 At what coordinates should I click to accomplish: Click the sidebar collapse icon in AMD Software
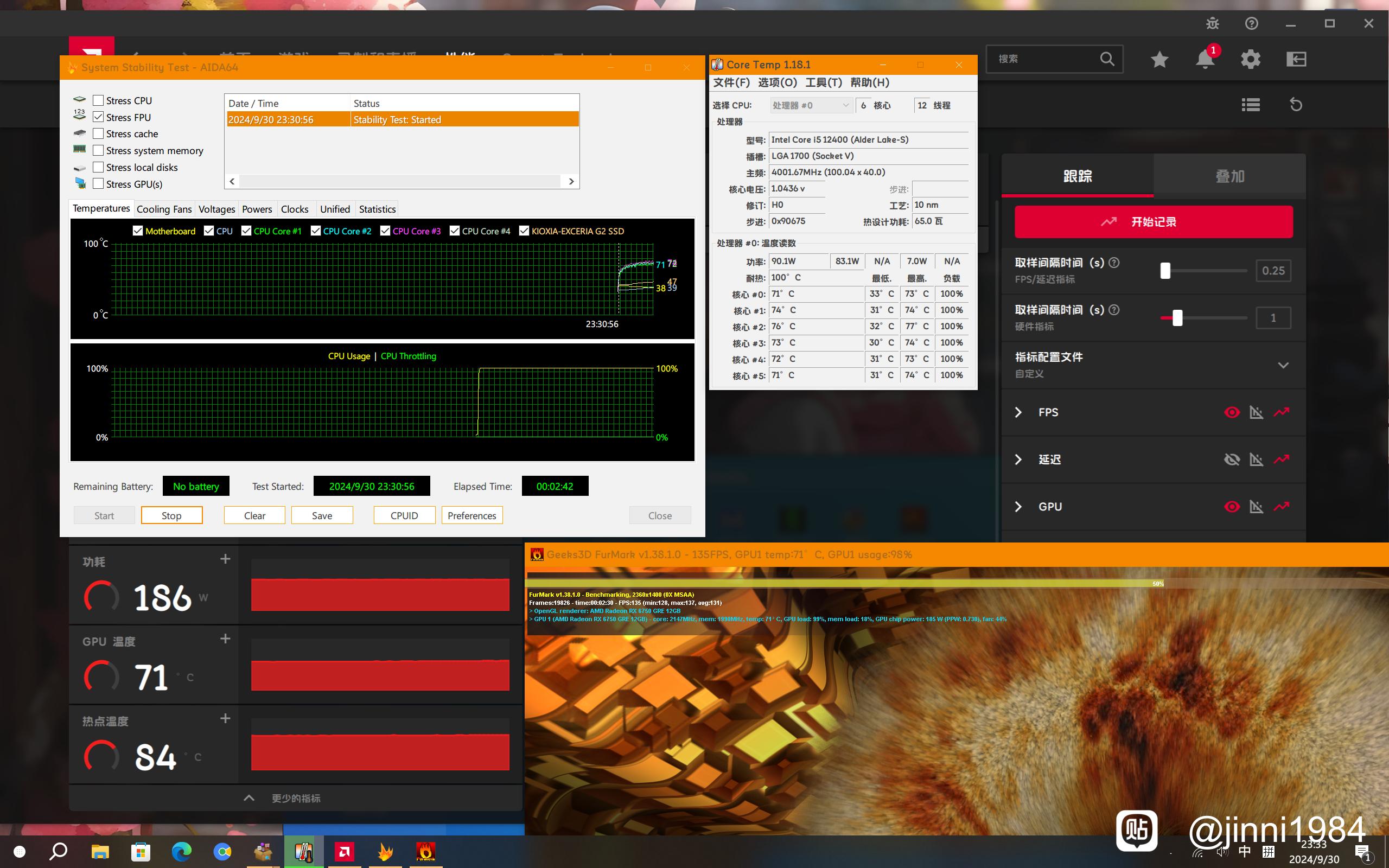click(1296, 59)
